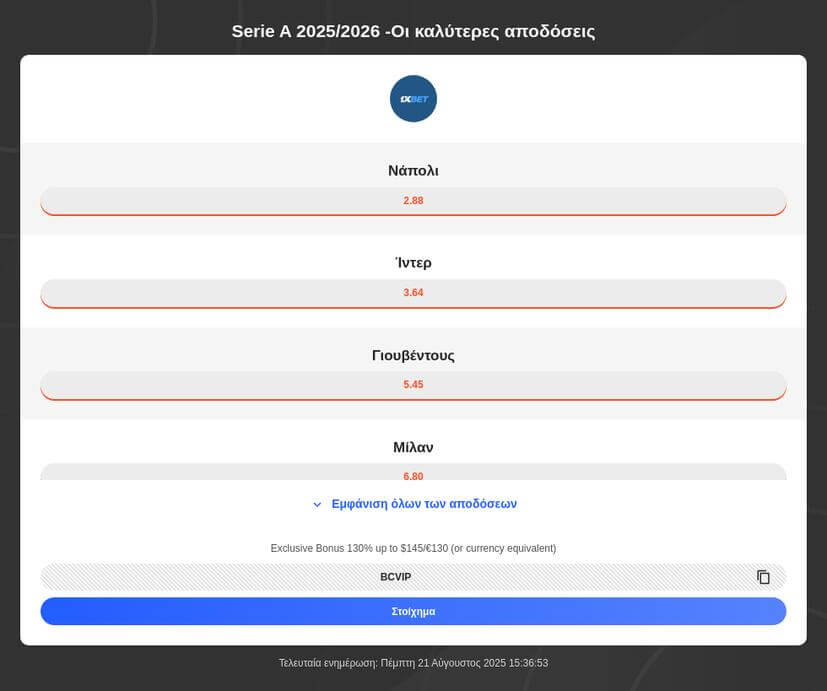Click the Exclusive Bonus 130% text
The image size is (827, 691).
click(413, 548)
